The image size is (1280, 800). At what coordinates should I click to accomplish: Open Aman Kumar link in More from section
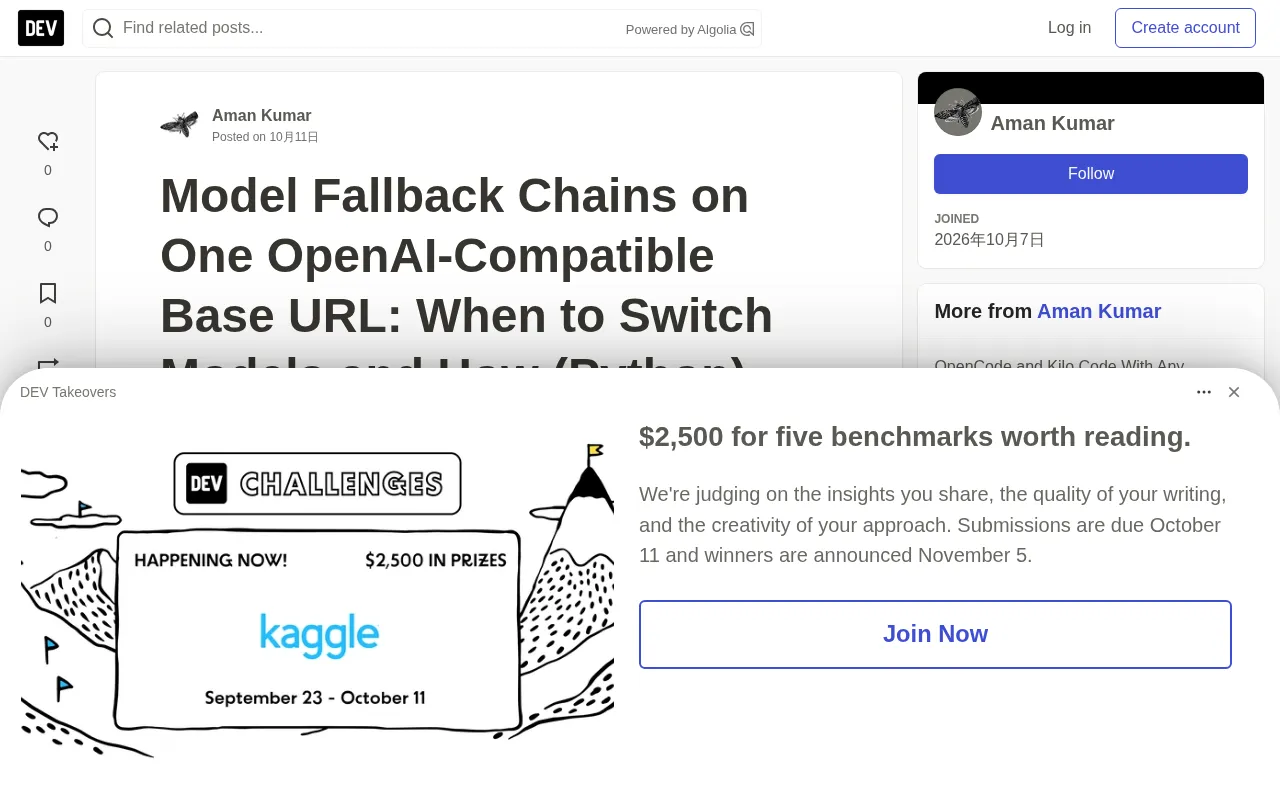pos(1099,311)
